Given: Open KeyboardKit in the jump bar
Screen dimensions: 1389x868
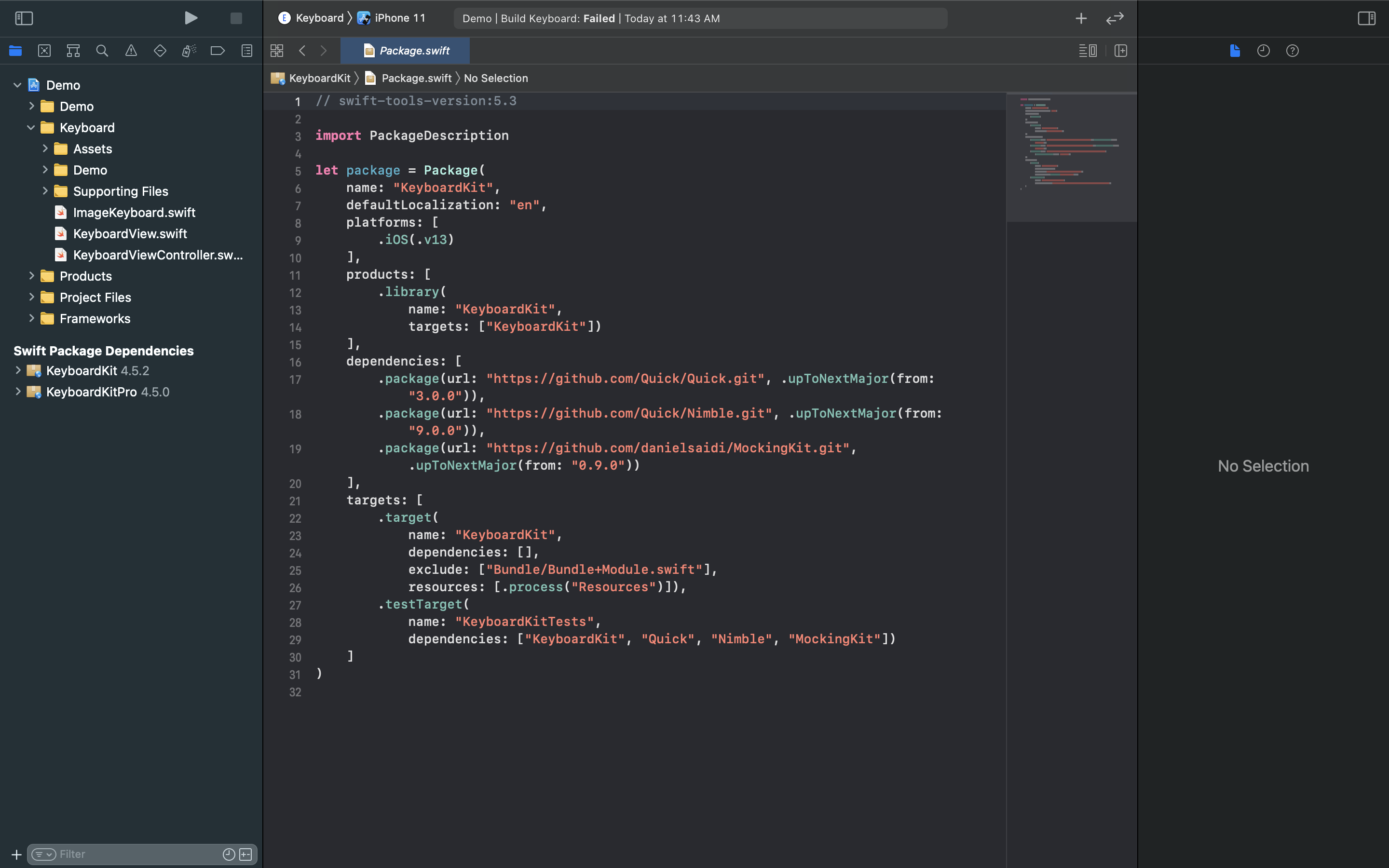Looking at the screenshot, I should (319, 78).
